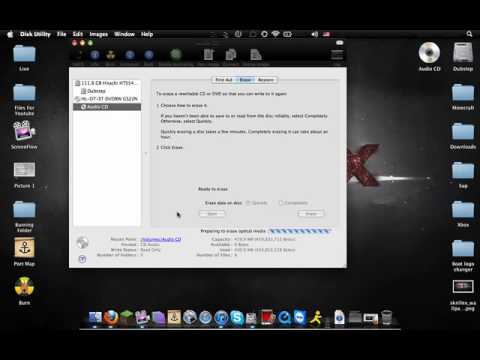The height and width of the screenshot is (360, 480).
Task: Click the Unmount toolbar icon
Action: [130, 55]
